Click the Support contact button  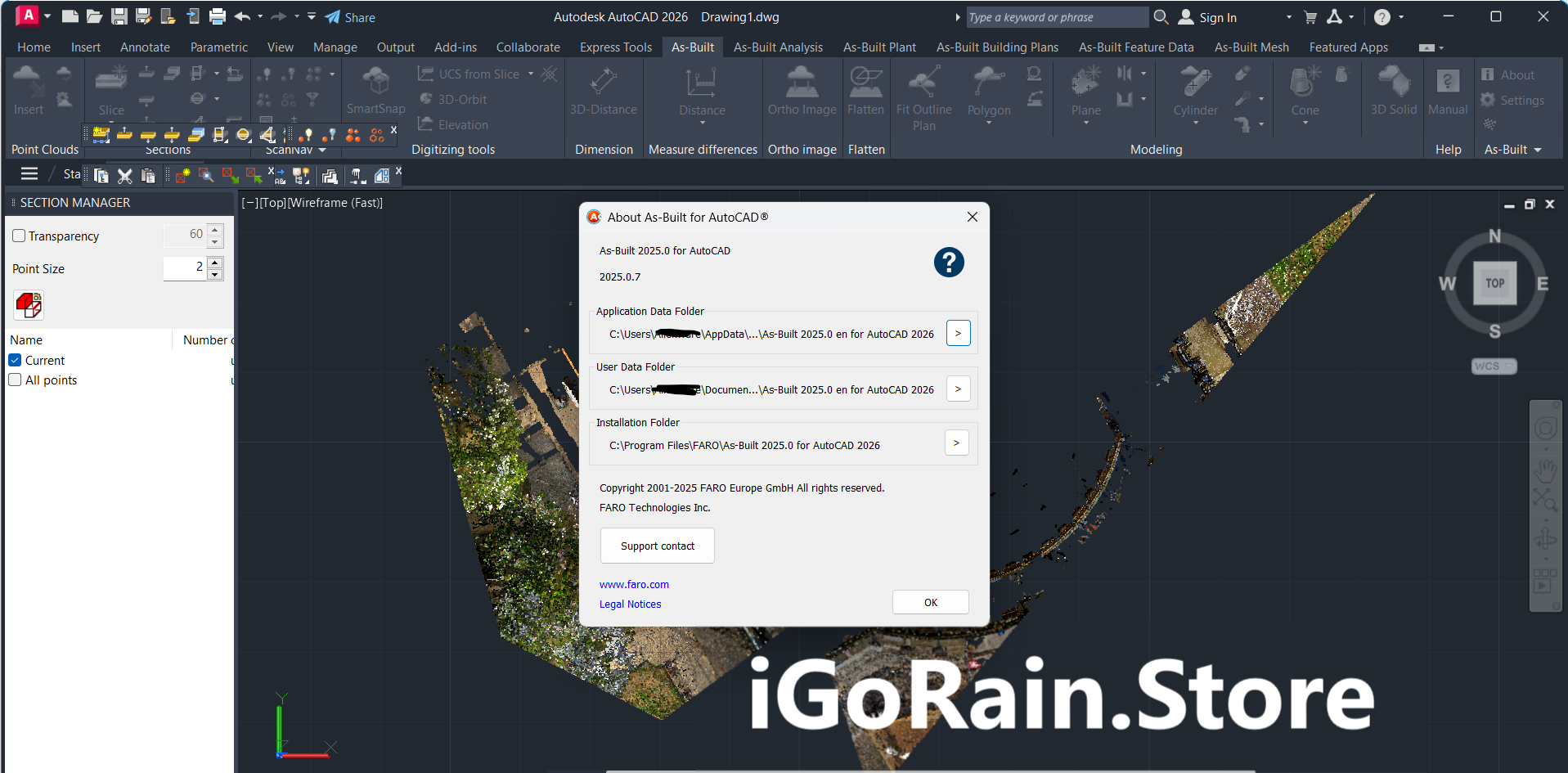[x=657, y=546]
